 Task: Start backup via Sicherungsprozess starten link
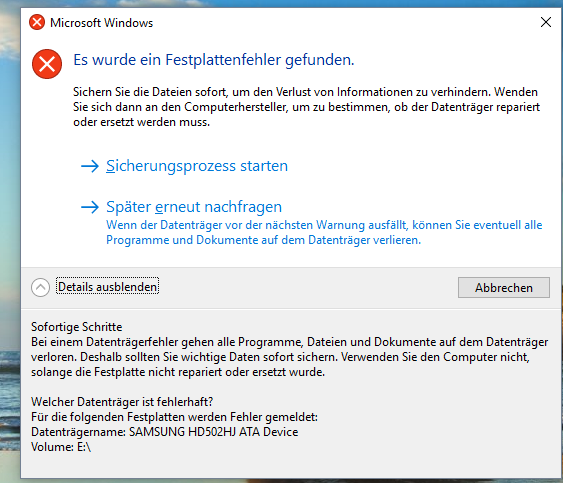point(197,166)
